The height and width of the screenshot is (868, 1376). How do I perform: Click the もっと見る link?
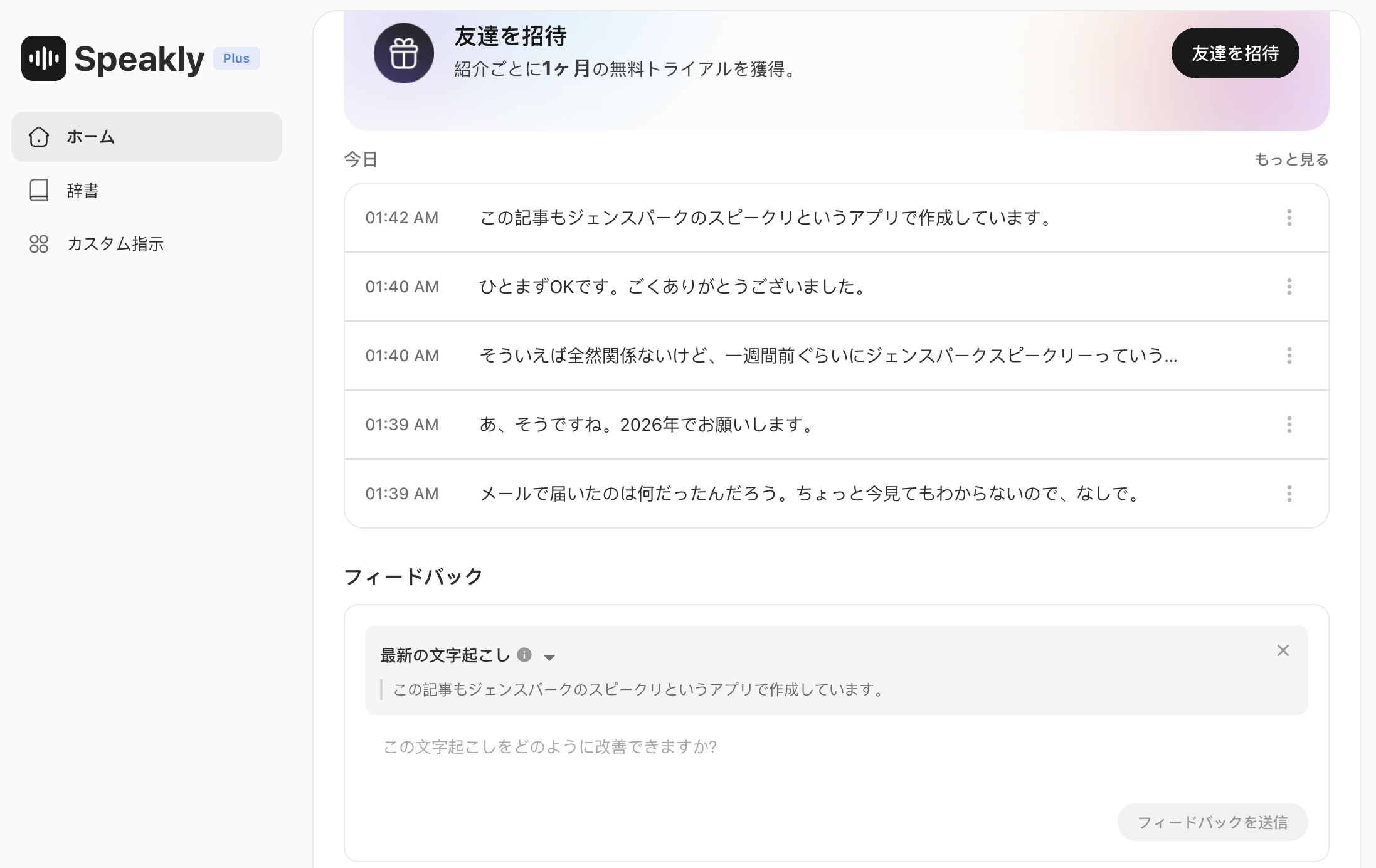click(x=1291, y=159)
